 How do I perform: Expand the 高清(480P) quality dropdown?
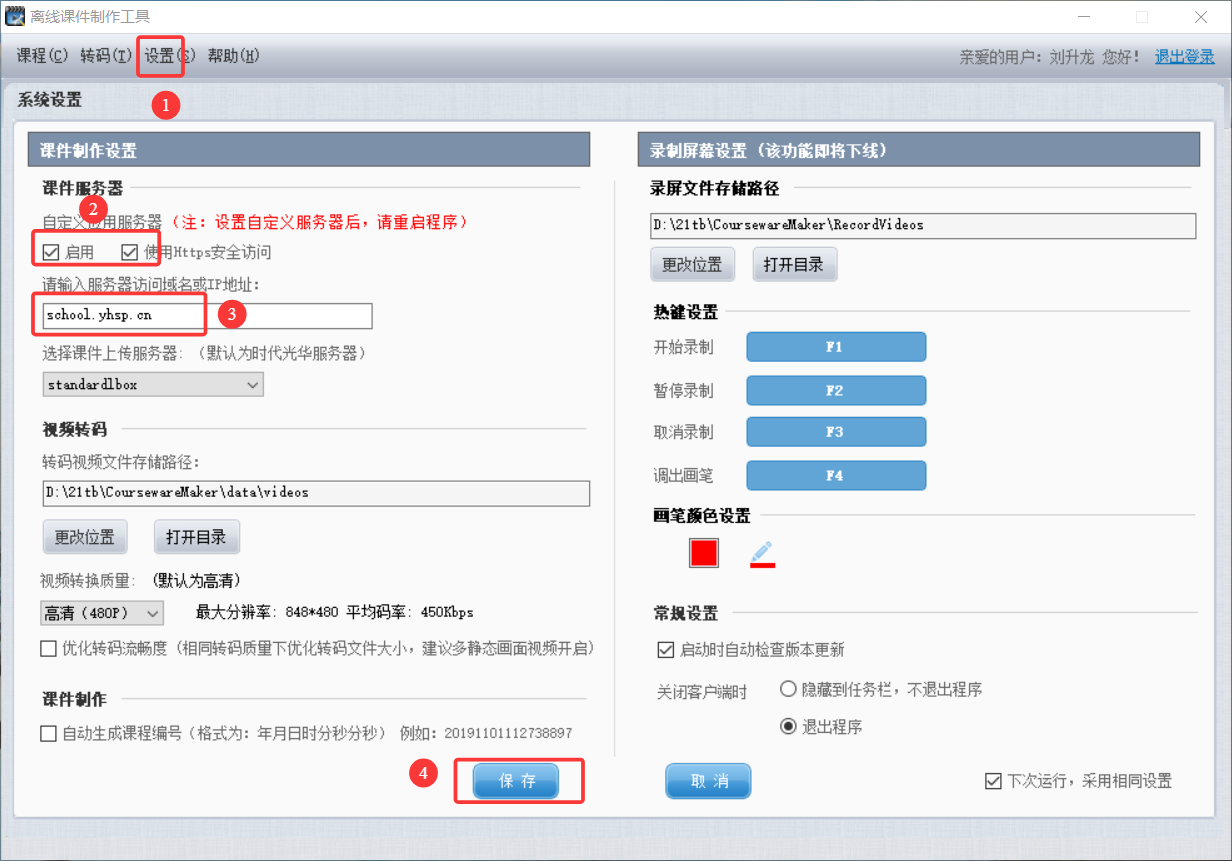point(102,612)
